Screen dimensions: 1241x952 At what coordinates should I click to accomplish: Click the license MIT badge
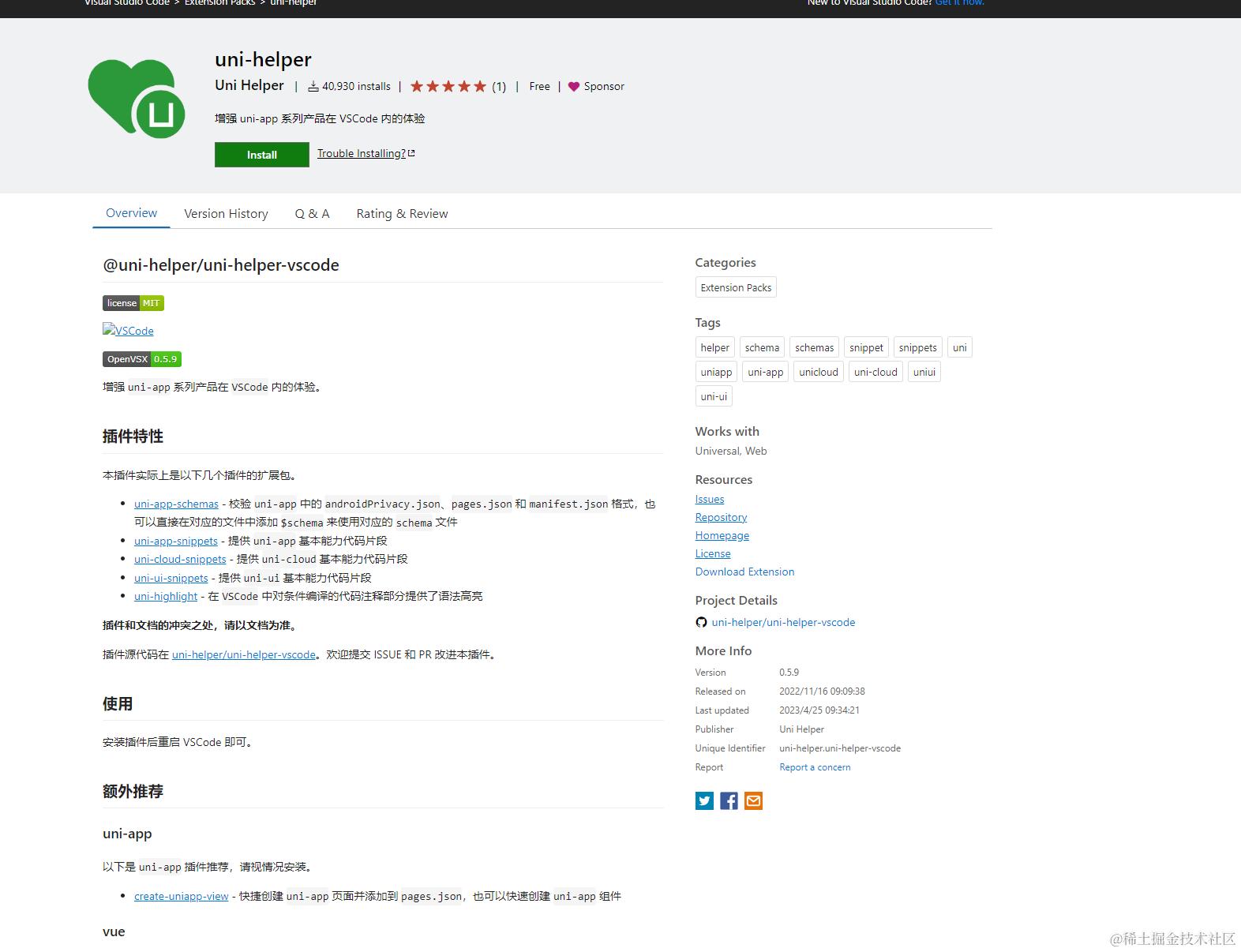133,303
